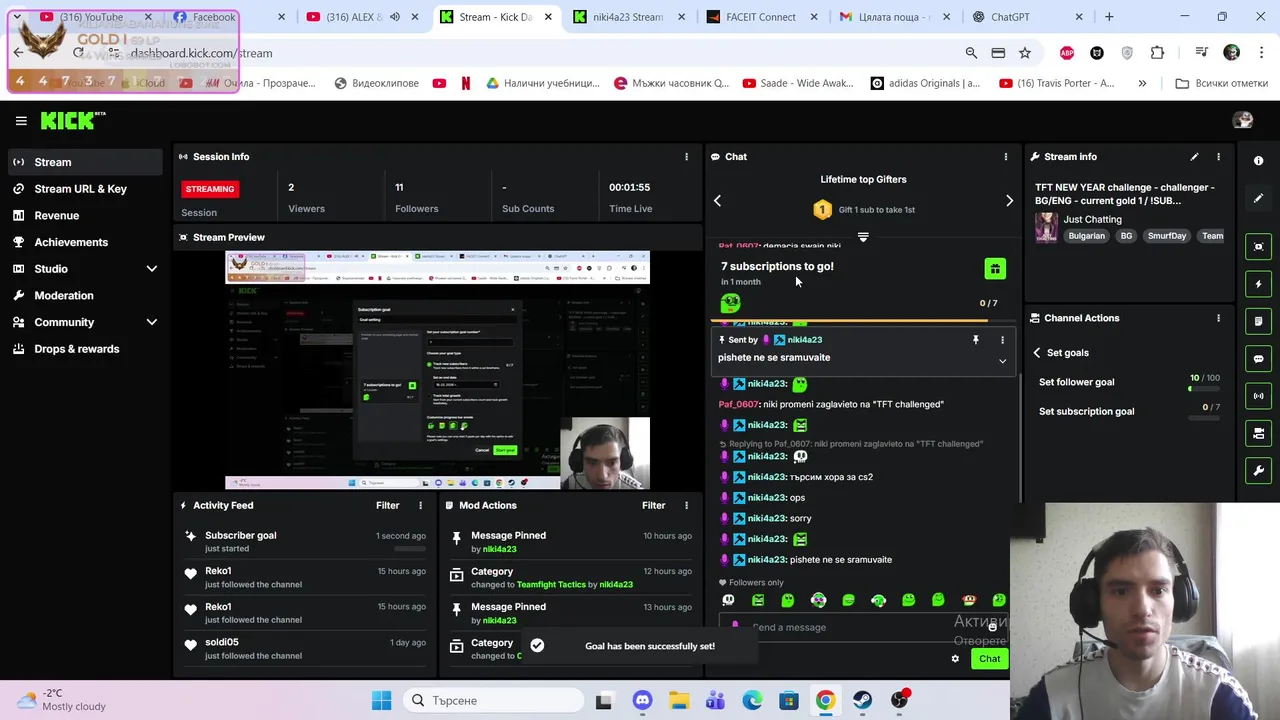This screenshot has width=1280, height=720.
Task: Click the AdBlock Plus extension icon
Action: tap(1067, 53)
